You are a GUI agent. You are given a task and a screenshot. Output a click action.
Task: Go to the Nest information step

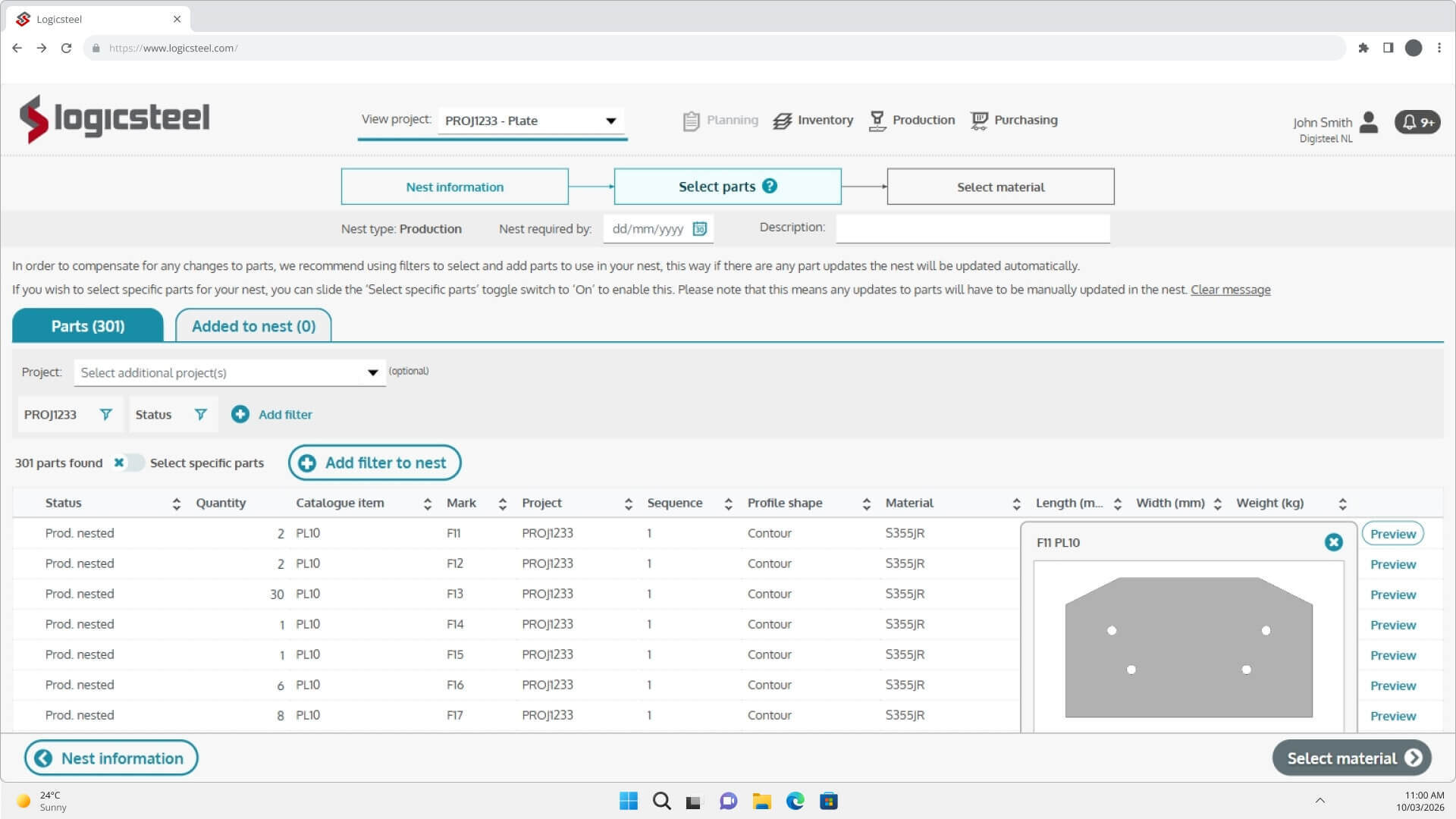pyautogui.click(x=454, y=187)
